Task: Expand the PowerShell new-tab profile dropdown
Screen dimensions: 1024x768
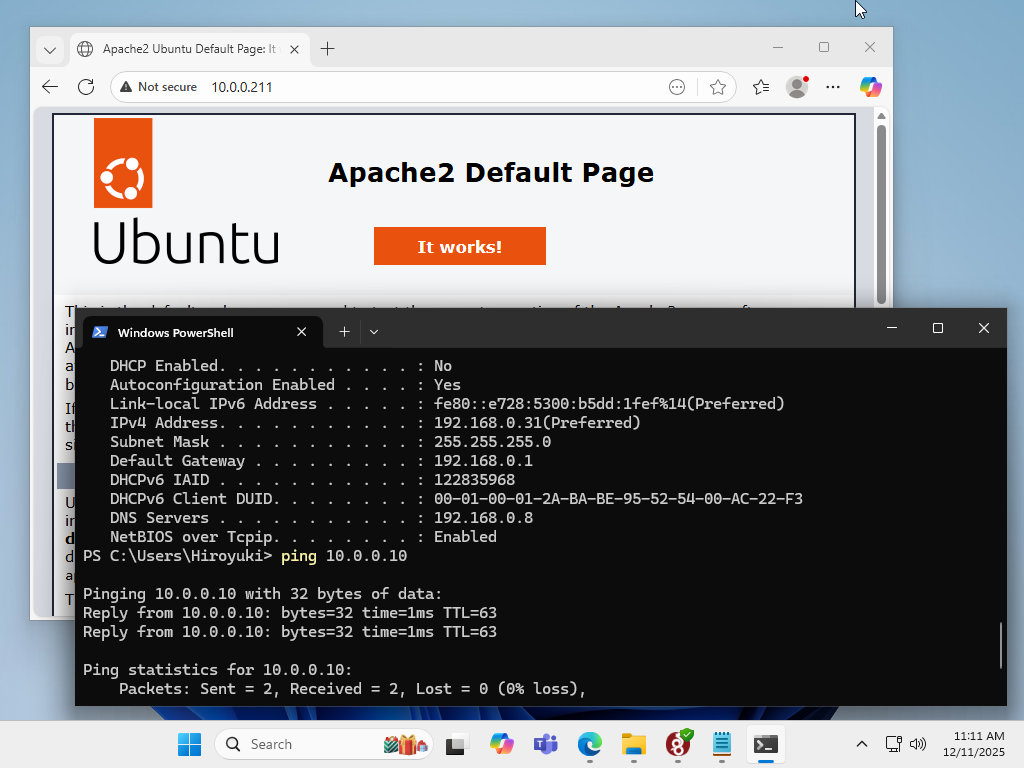Action: pos(374,332)
